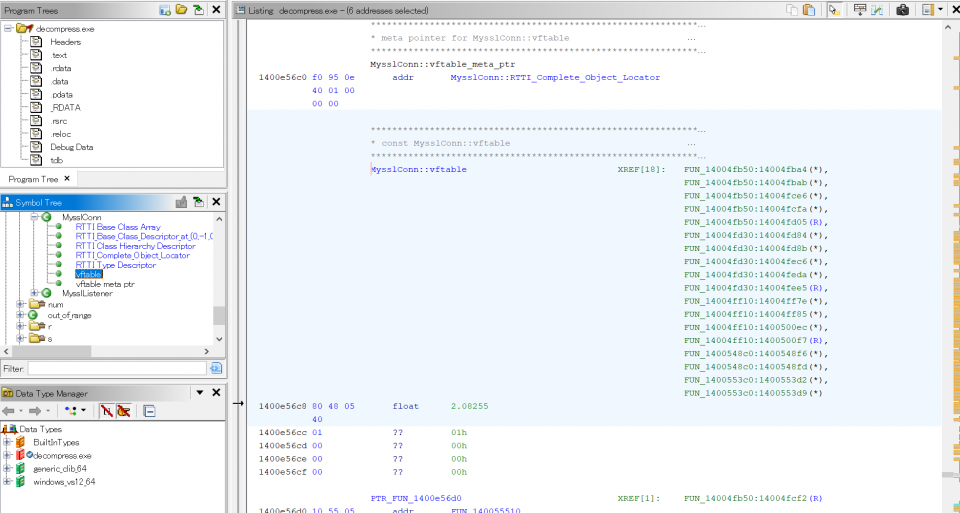Collapse the MysslConn class node in the Symbol Tree

[34, 217]
